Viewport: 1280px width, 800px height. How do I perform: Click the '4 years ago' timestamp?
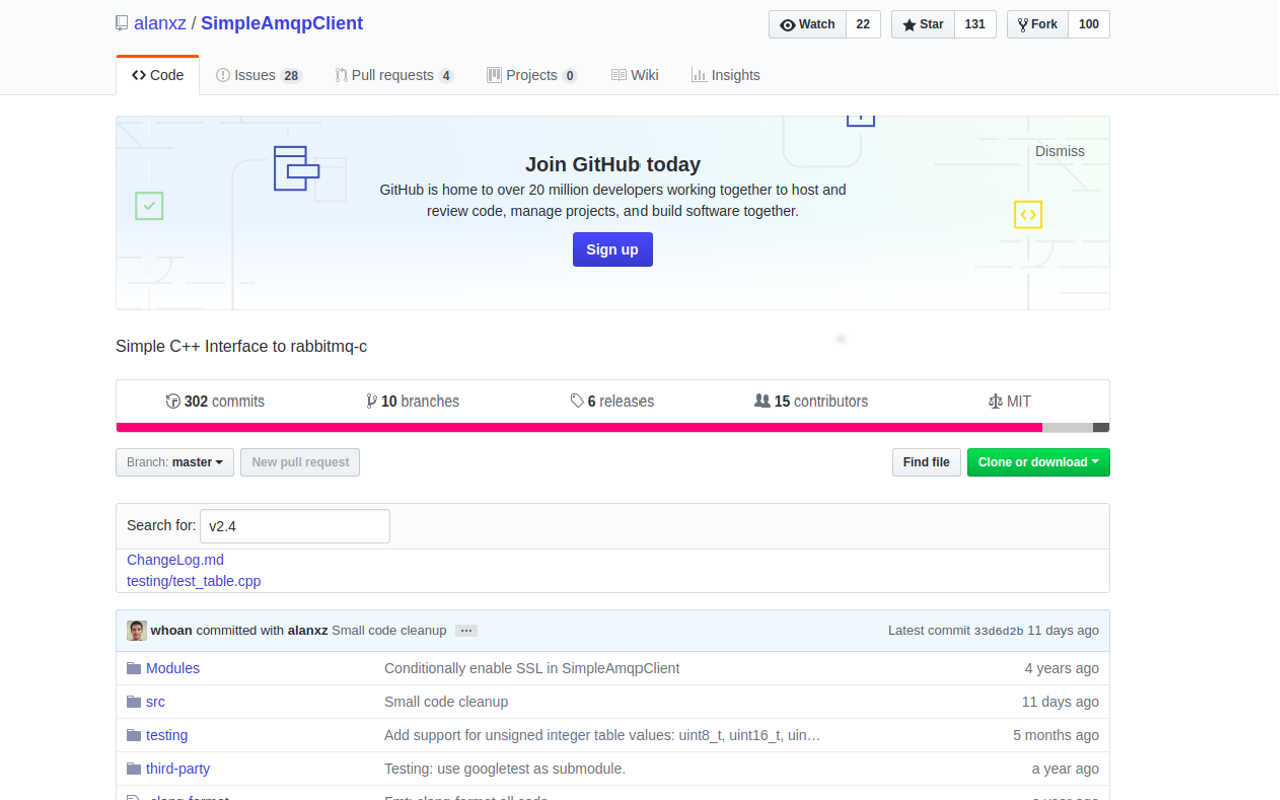[x=1061, y=668]
